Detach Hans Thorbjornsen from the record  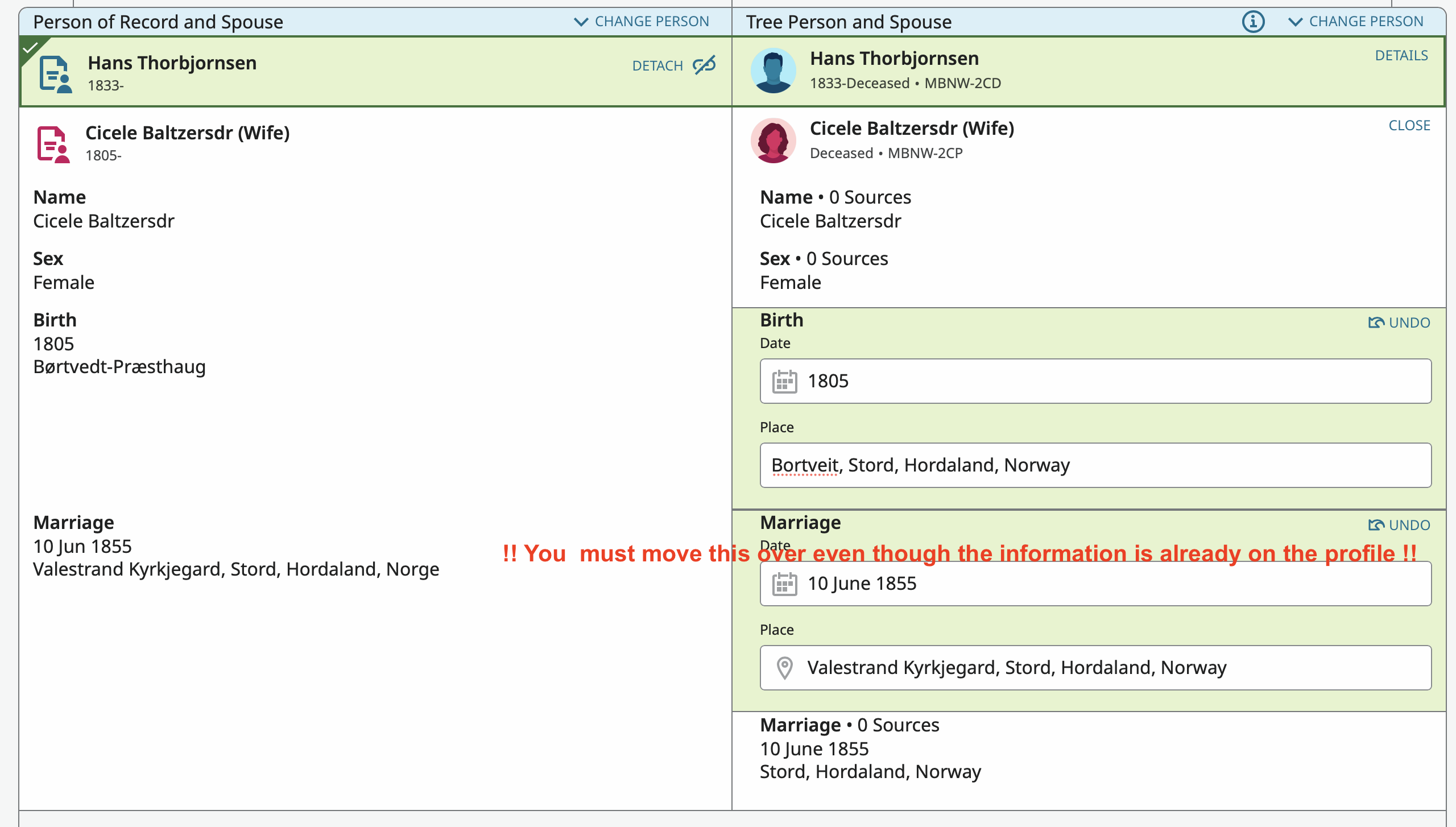658,65
